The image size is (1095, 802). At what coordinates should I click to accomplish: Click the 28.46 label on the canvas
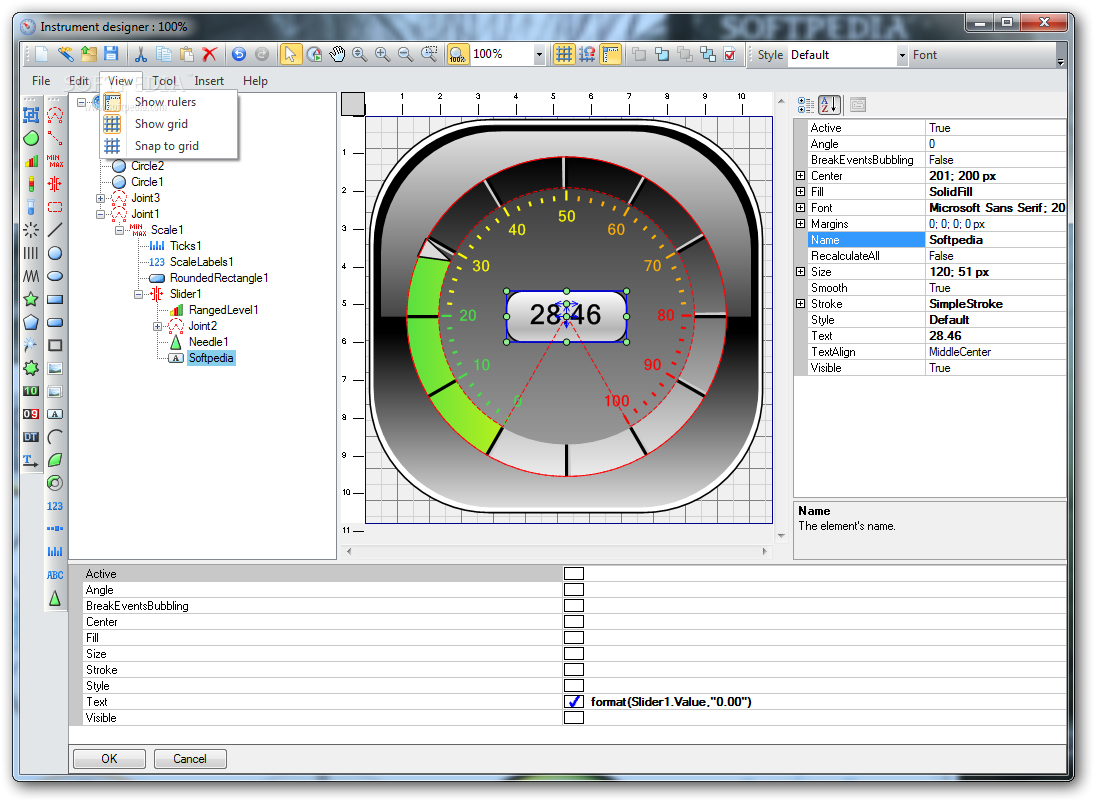point(566,315)
